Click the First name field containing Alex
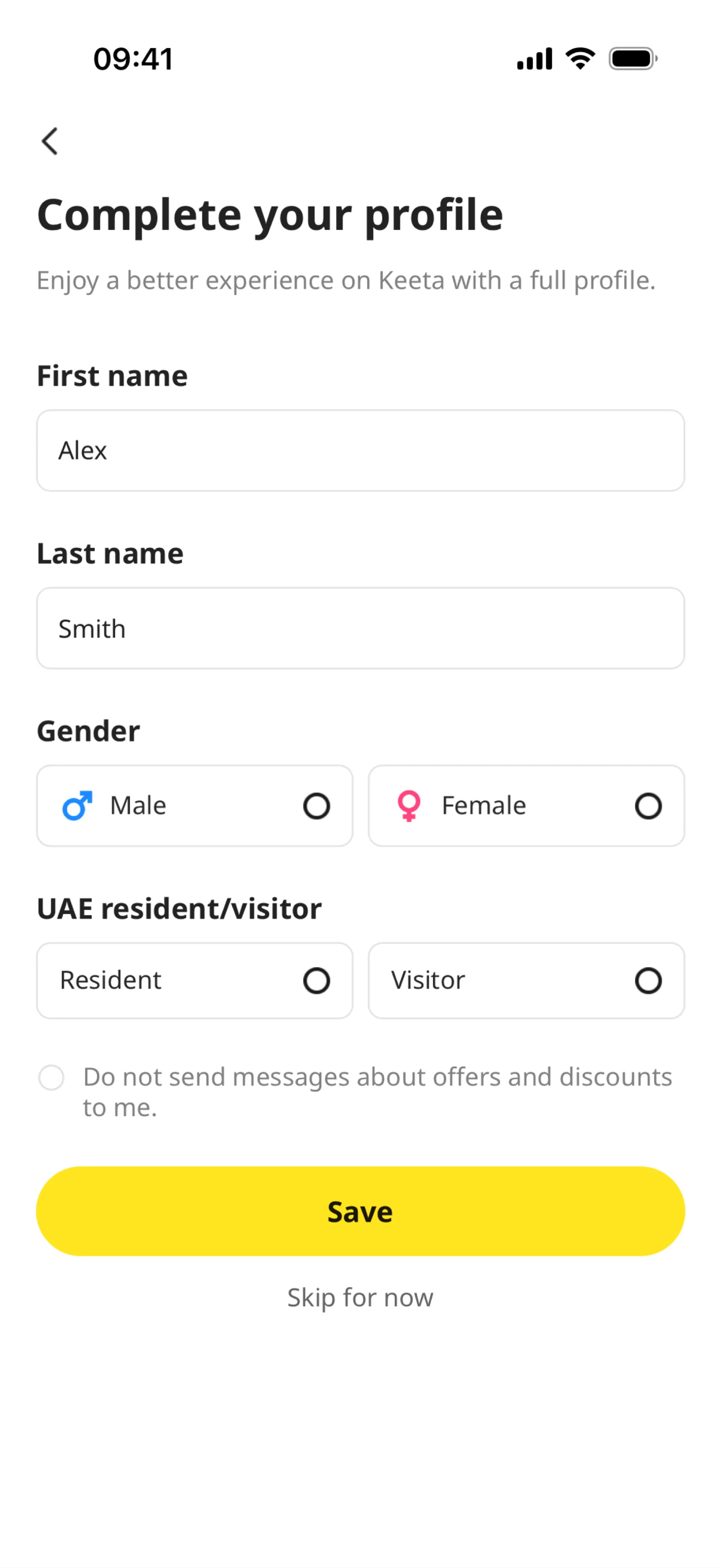Viewport: 721px width, 1568px height. [x=360, y=450]
